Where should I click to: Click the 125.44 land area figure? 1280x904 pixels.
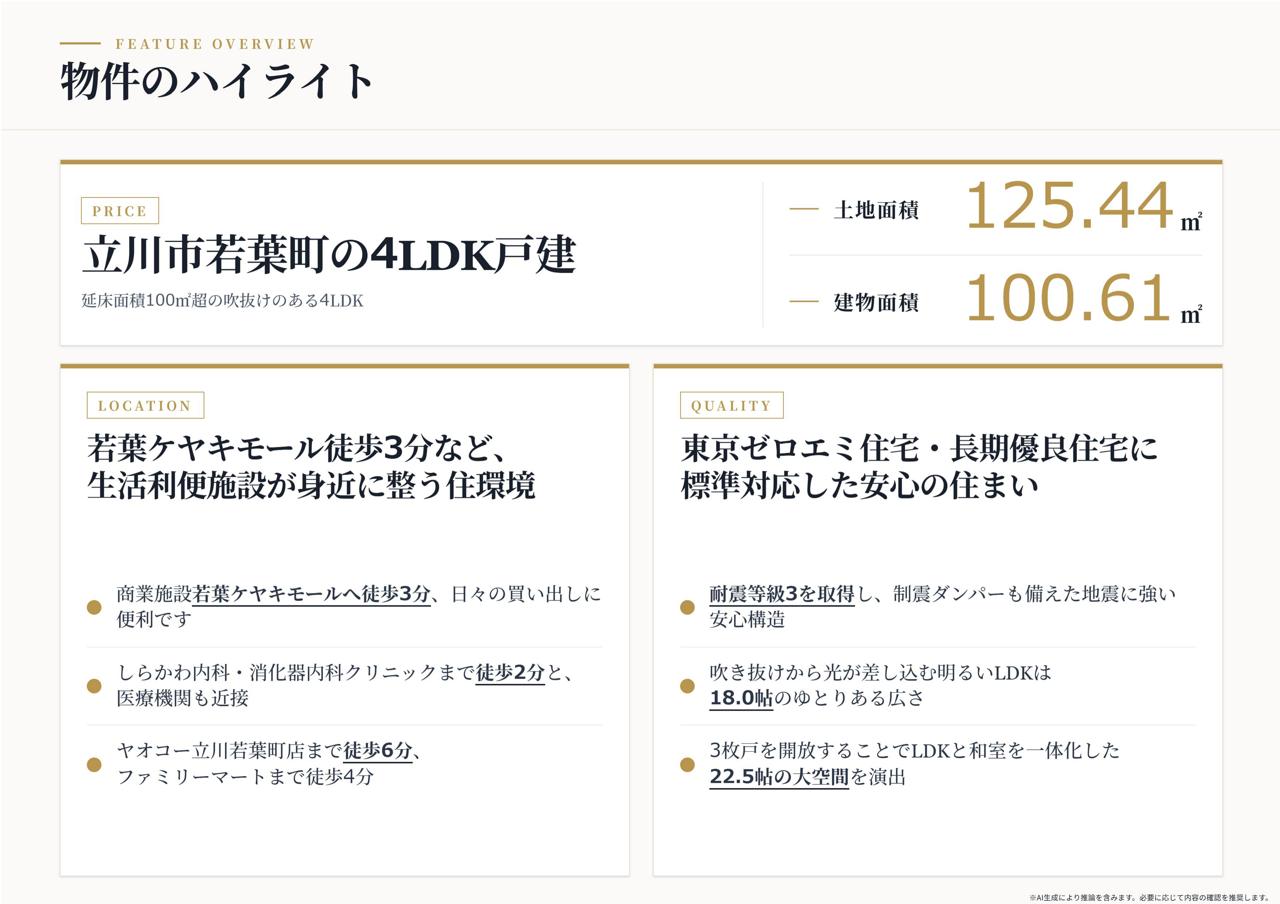(x=1068, y=206)
